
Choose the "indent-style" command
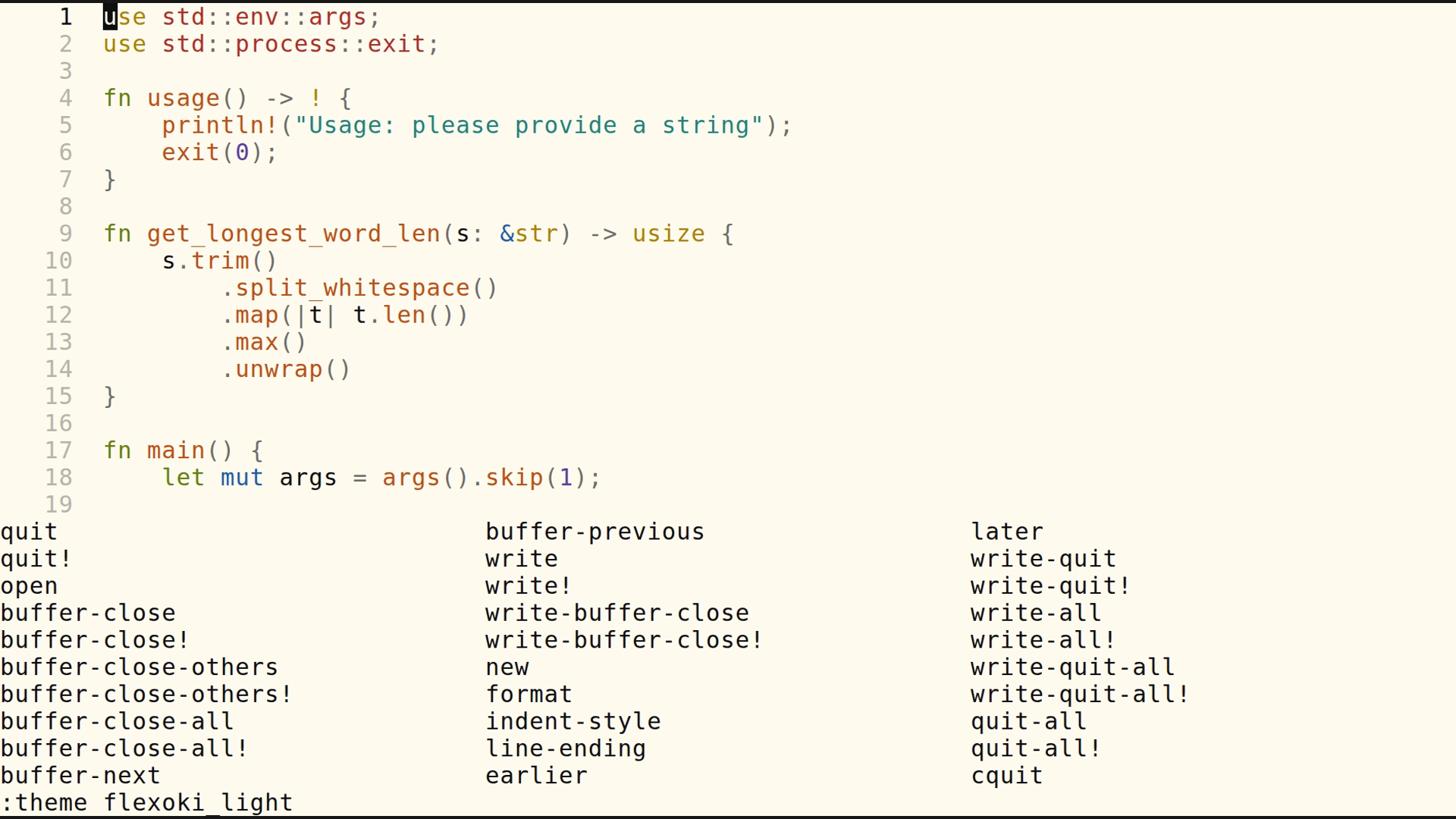pos(573,721)
